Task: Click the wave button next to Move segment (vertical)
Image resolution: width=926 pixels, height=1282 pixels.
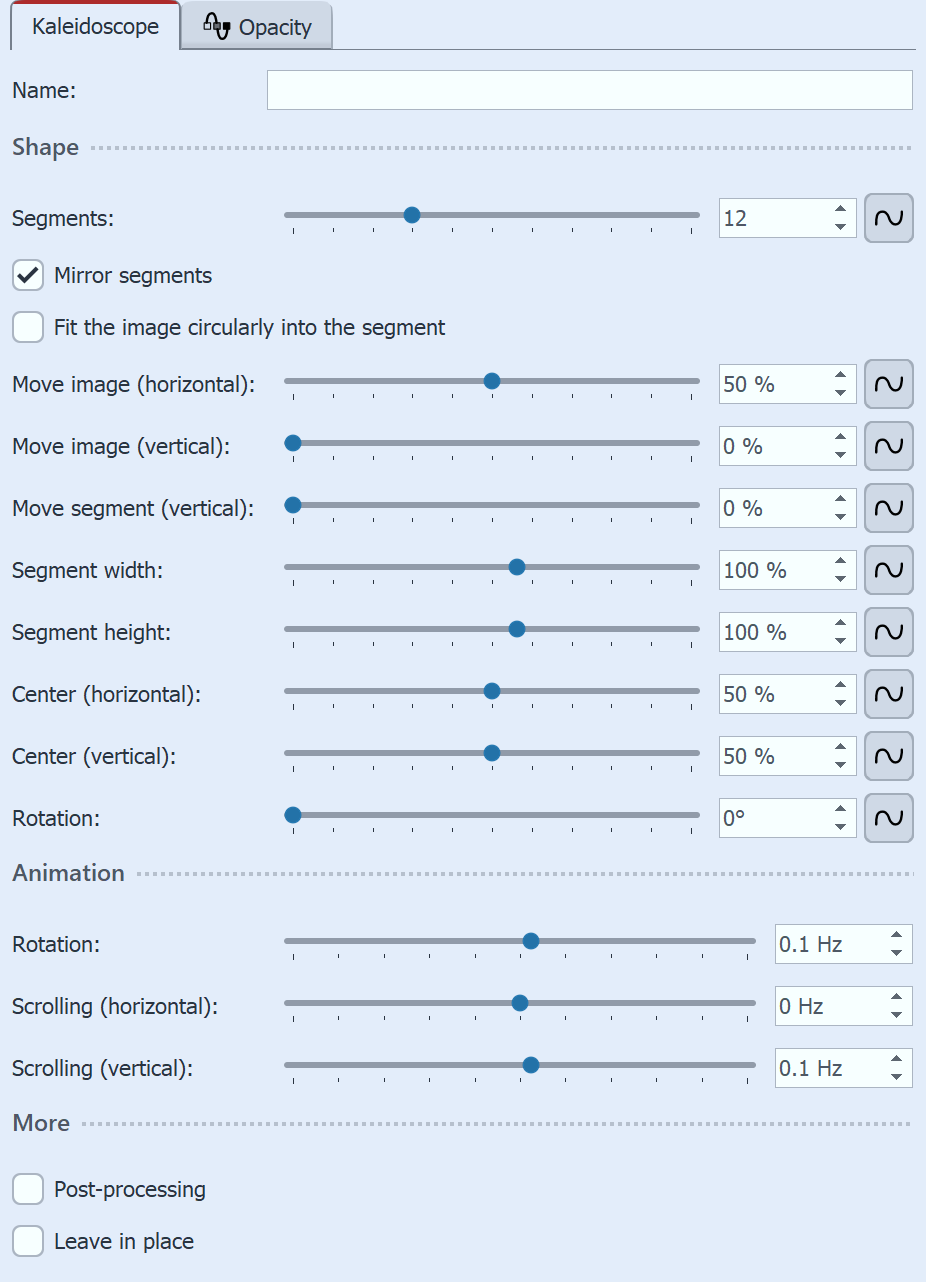Action: [888, 508]
